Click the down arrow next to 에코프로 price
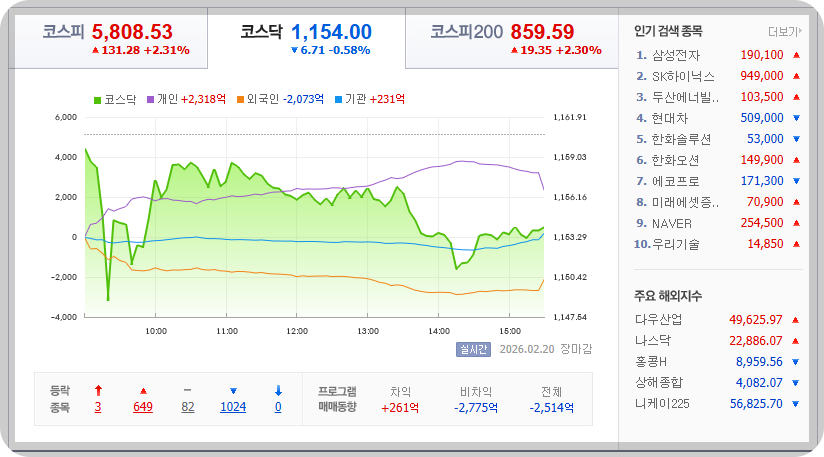The height and width of the screenshot is (457, 824). click(796, 181)
